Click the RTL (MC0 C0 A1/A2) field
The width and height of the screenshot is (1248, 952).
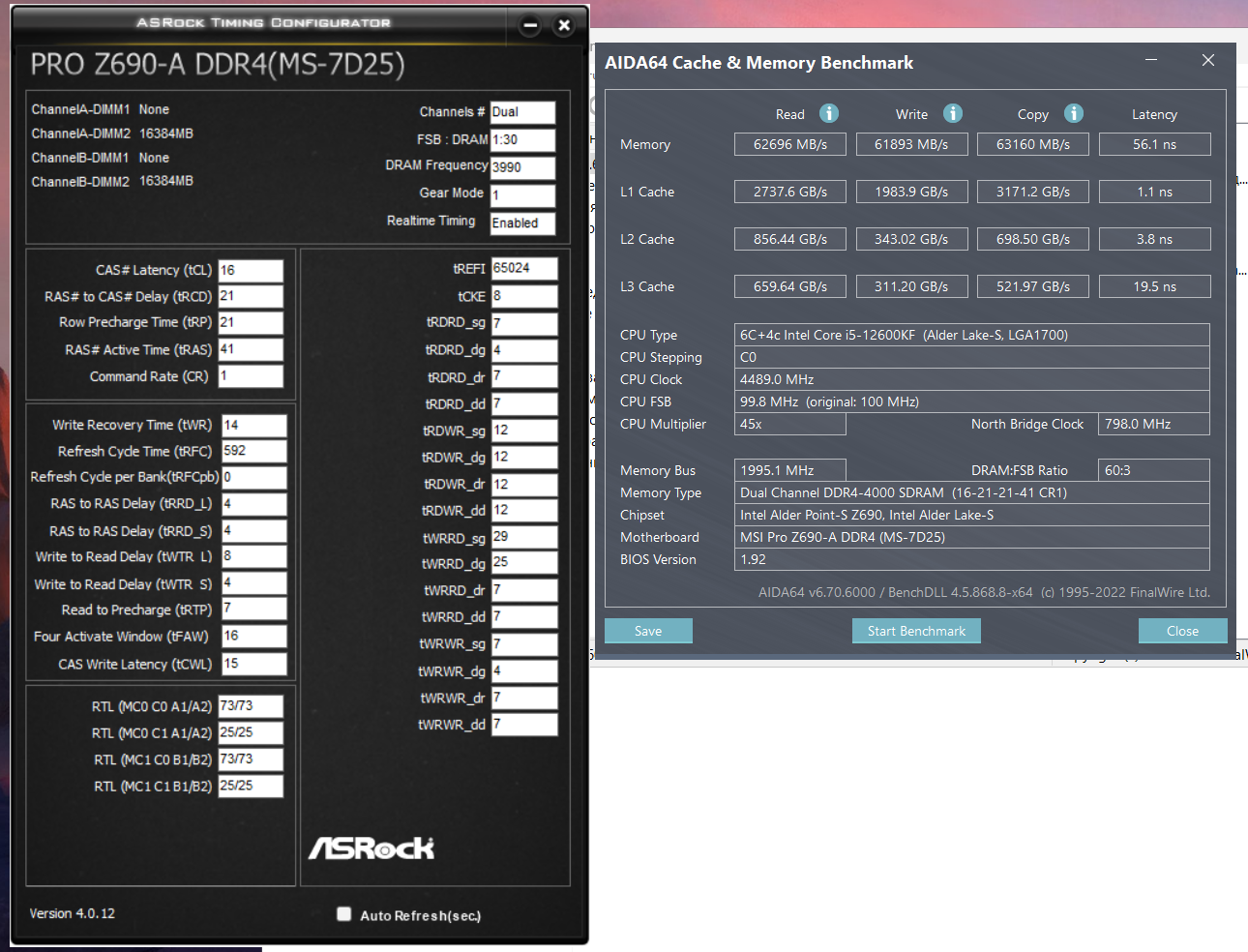pos(251,706)
